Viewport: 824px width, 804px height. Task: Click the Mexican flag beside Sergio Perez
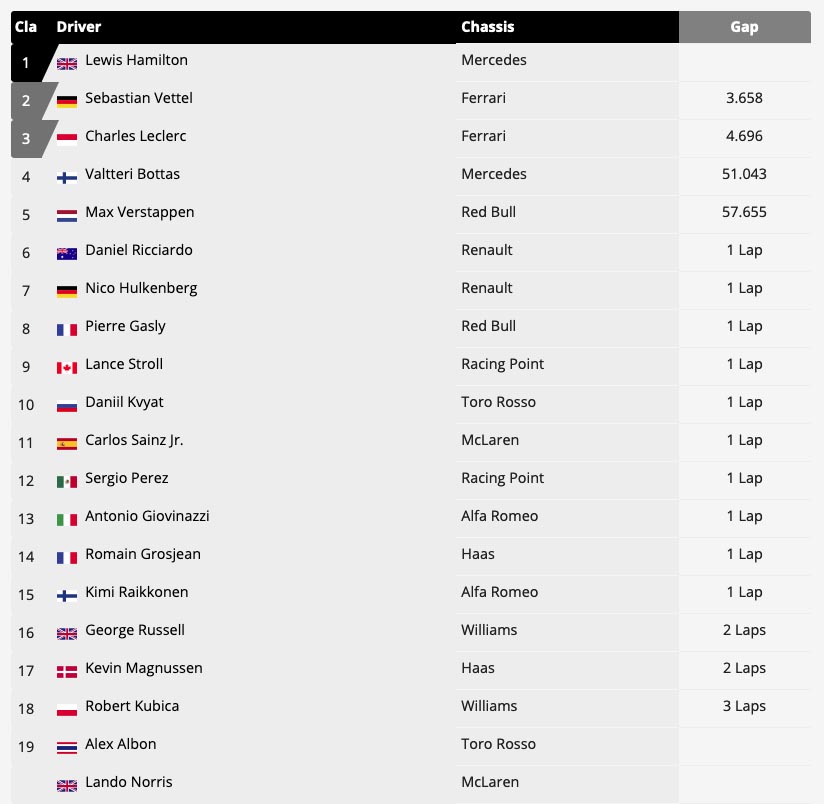point(67,482)
